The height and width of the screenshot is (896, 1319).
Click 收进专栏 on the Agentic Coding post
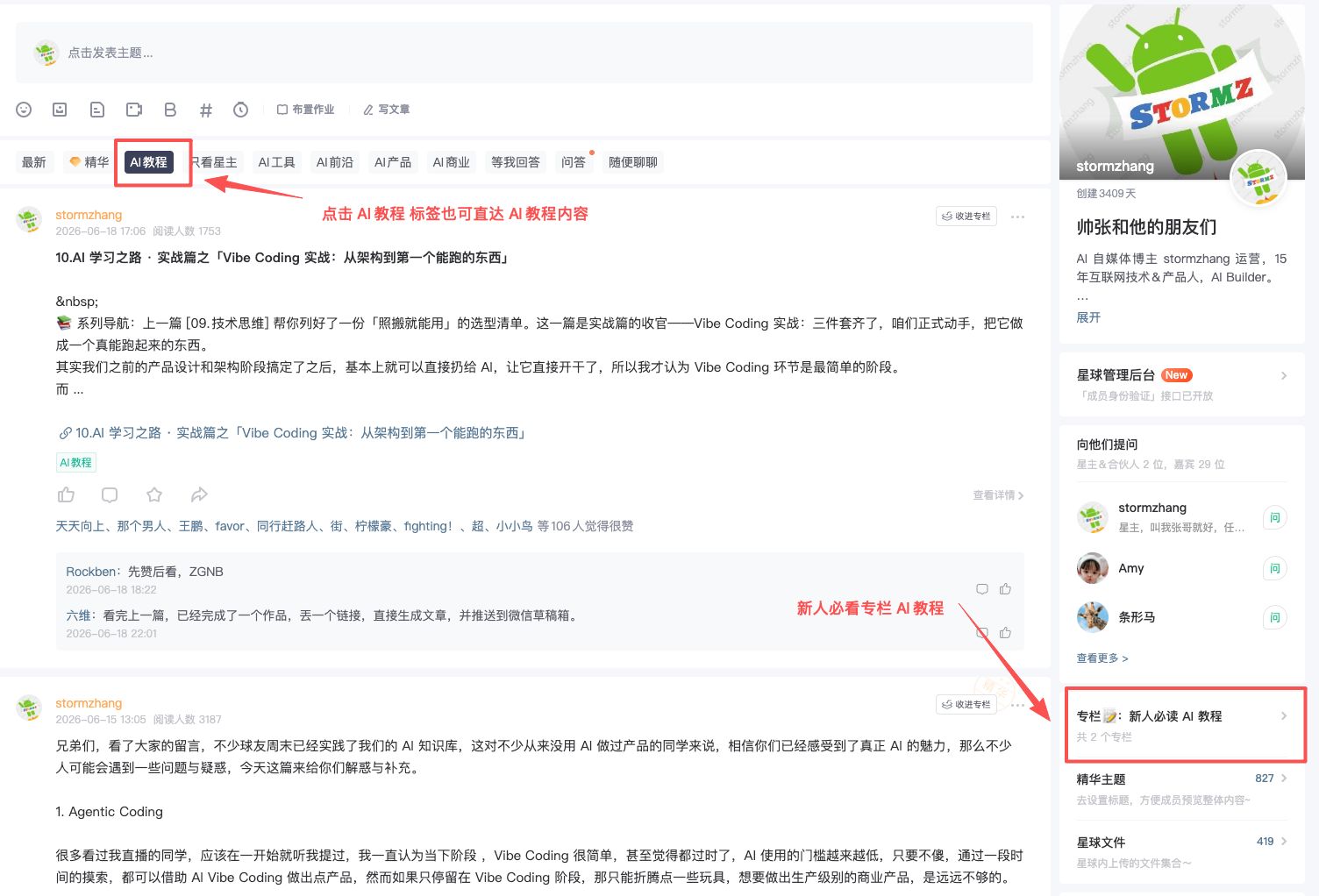(x=966, y=705)
